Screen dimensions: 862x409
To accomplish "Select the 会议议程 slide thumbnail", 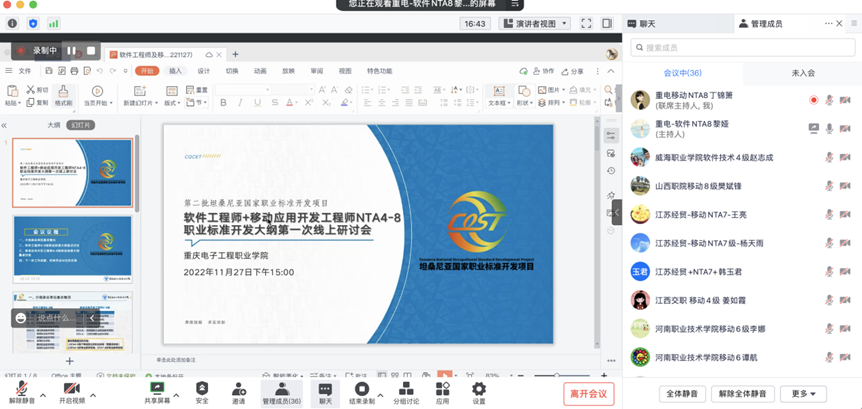I will click(73, 250).
